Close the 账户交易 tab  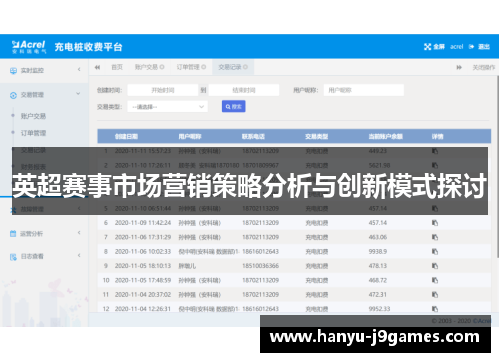pos(162,67)
